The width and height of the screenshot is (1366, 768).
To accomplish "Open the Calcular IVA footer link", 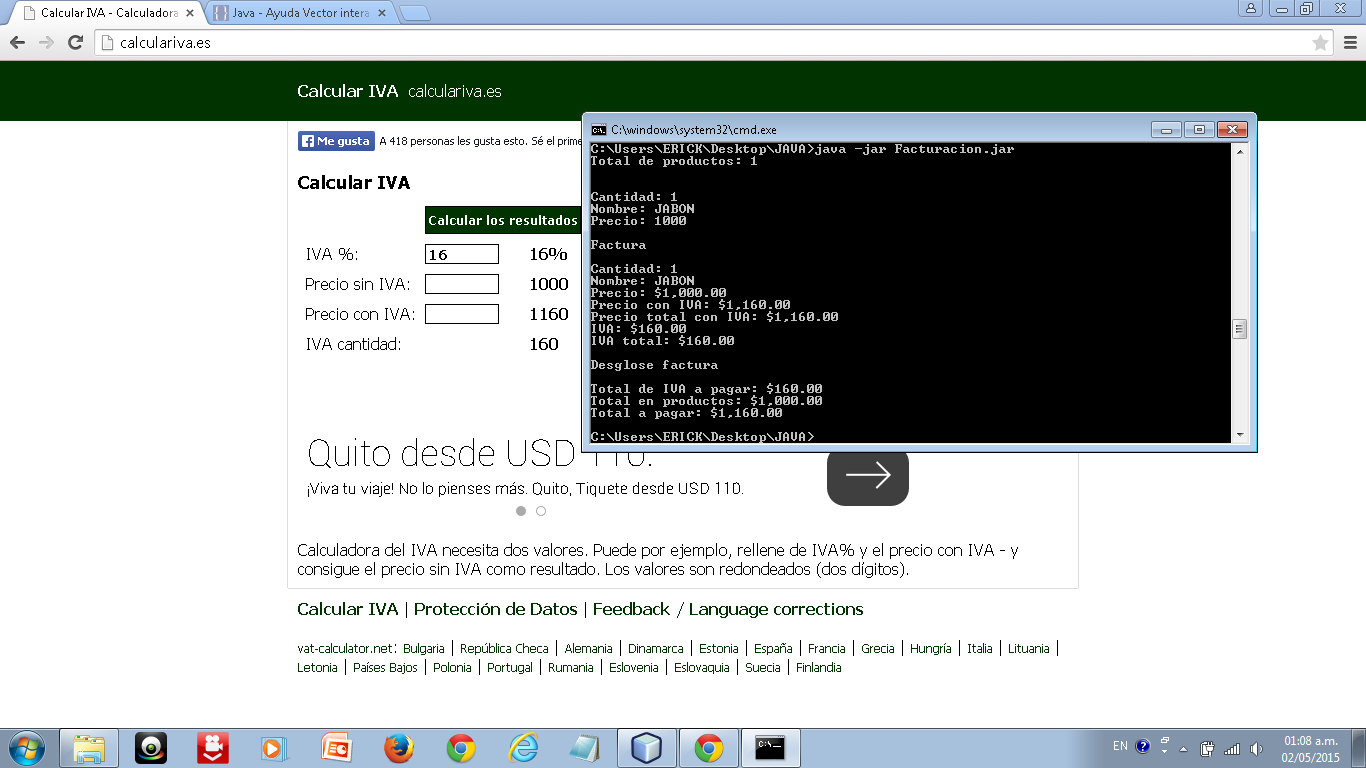I will pyautogui.click(x=347, y=609).
